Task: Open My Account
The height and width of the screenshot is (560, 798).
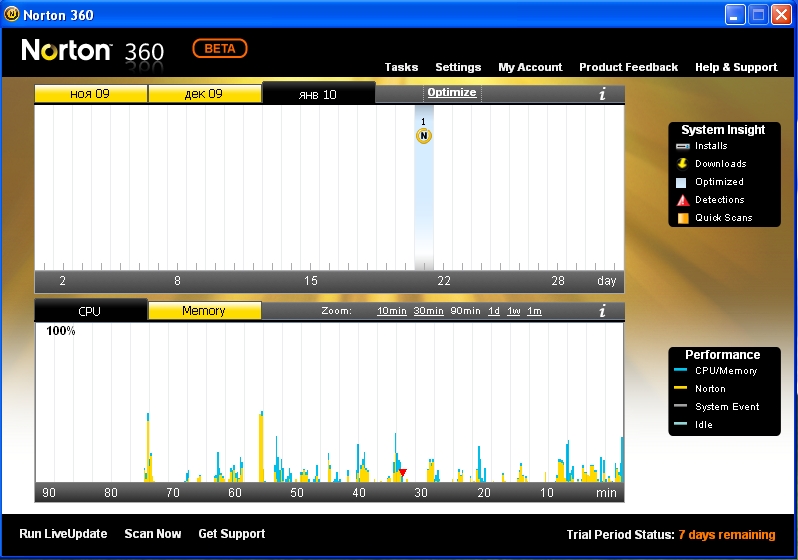Action: tap(530, 67)
